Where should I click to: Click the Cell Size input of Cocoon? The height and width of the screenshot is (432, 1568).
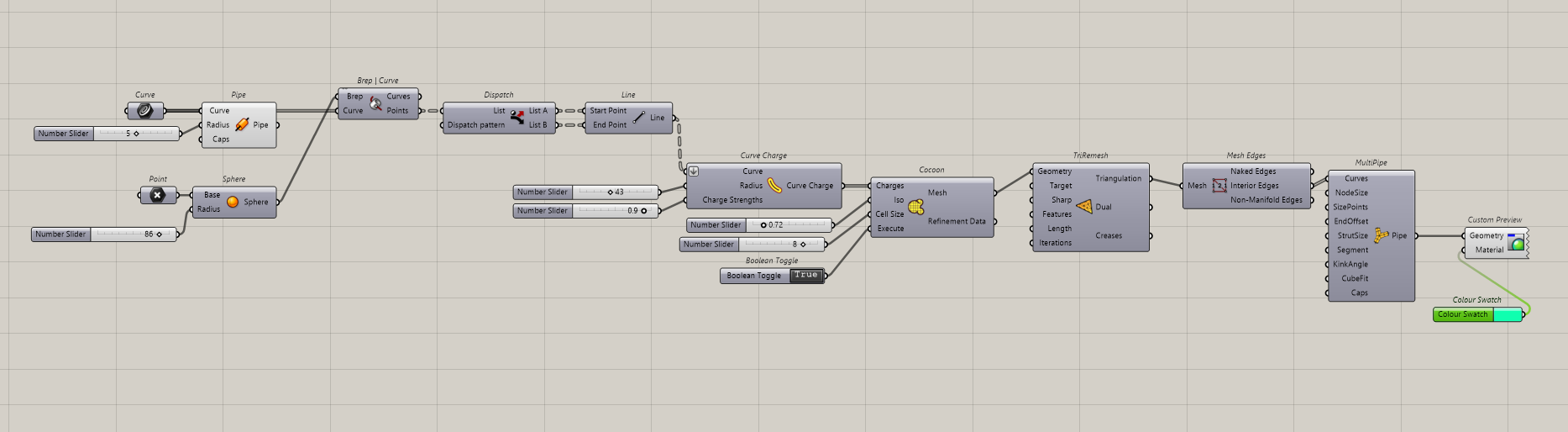(x=889, y=214)
